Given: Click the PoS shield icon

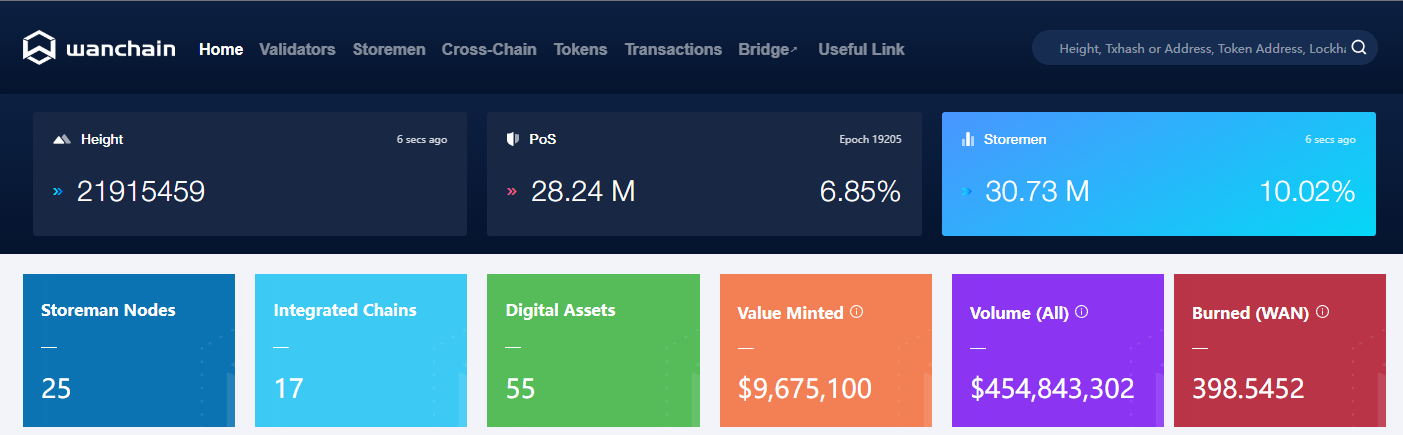Looking at the screenshot, I should pyautogui.click(x=512, y=139).
